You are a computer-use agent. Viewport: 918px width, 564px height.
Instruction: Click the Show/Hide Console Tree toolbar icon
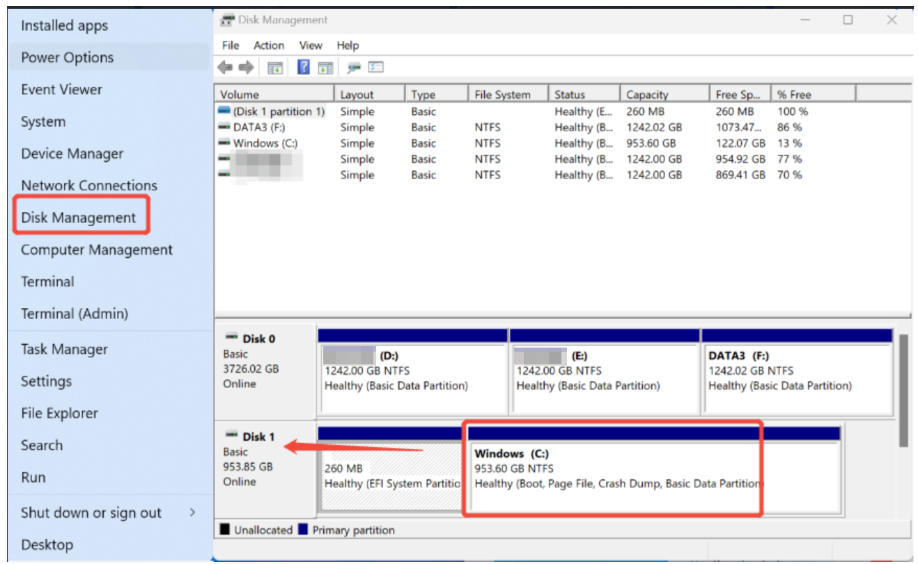click(275, 67)
